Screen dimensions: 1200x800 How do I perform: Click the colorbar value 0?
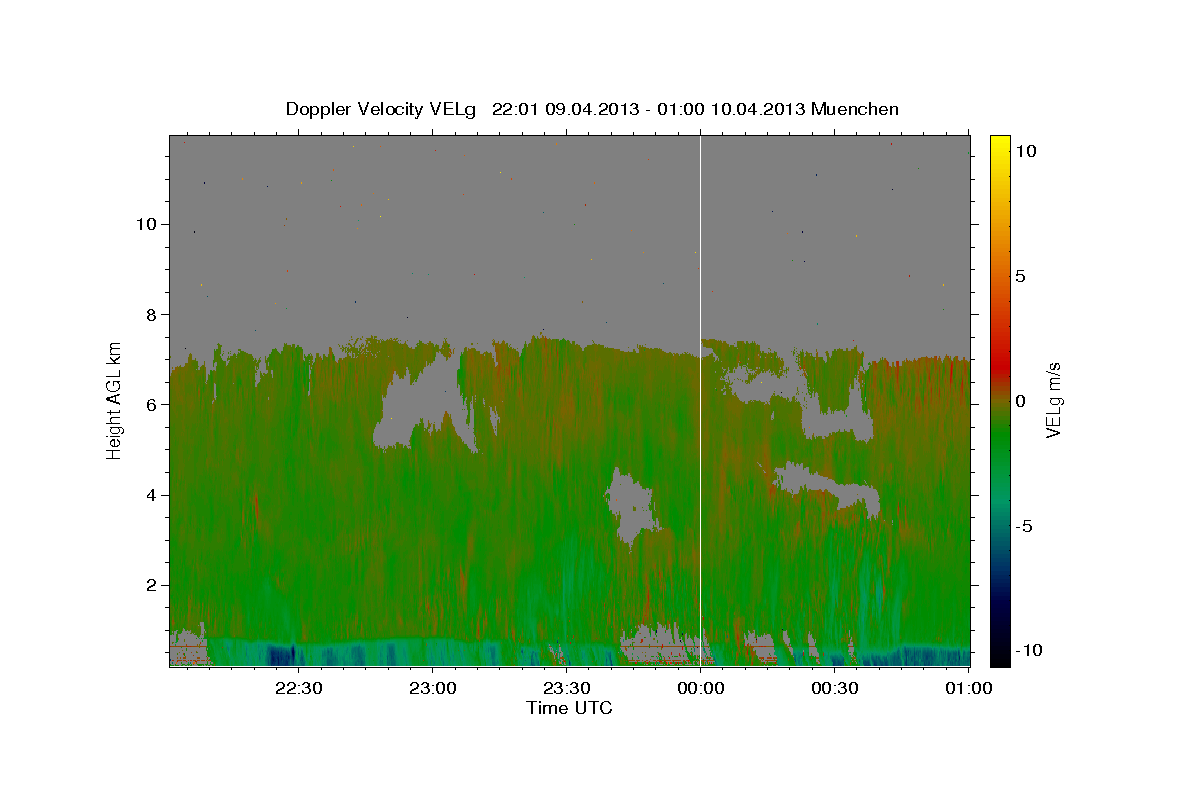click(1020, 401)
